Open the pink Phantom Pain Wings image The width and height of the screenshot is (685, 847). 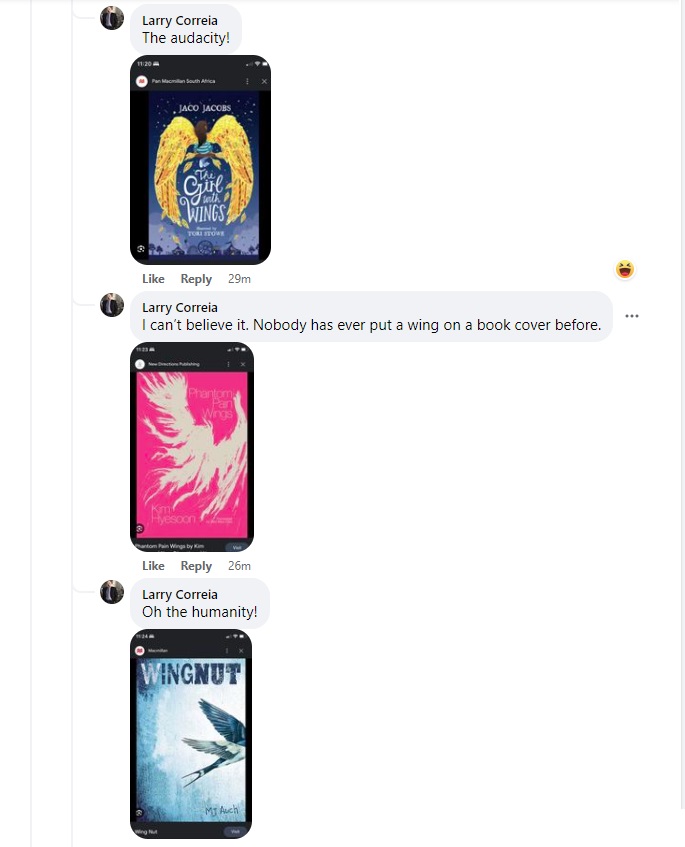[192, 447]
